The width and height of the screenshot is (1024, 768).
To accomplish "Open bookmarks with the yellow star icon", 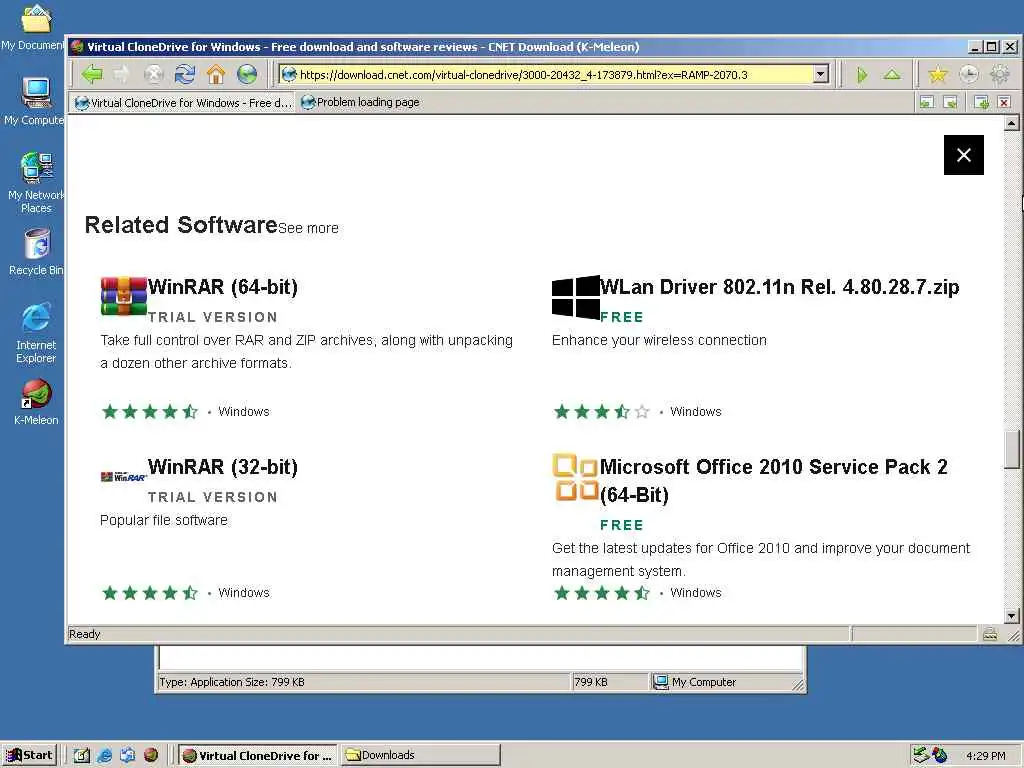I will (x=938, y=74).
